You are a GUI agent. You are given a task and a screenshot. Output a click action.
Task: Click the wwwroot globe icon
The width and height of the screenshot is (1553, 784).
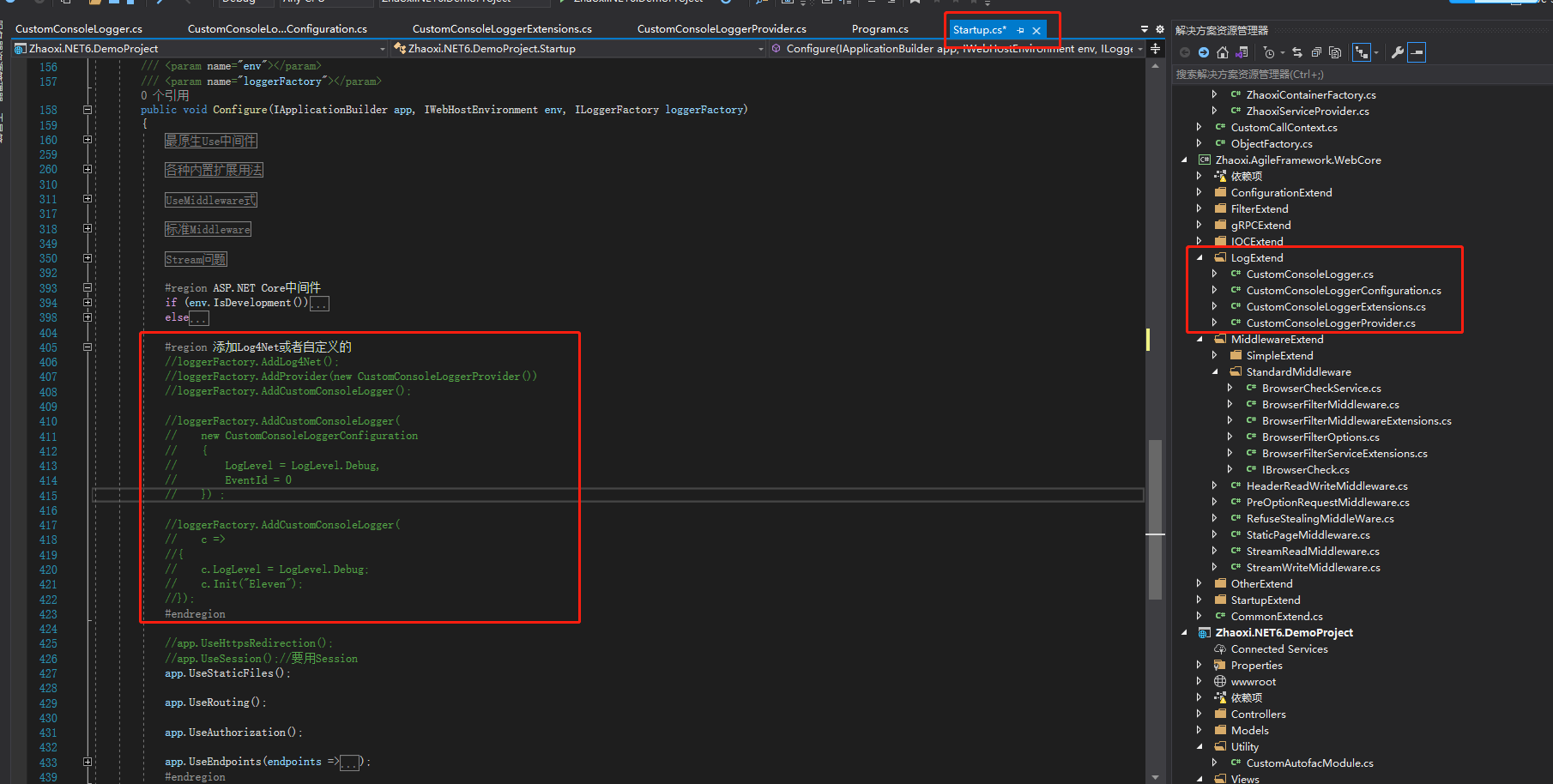(x=1220, y=682)
